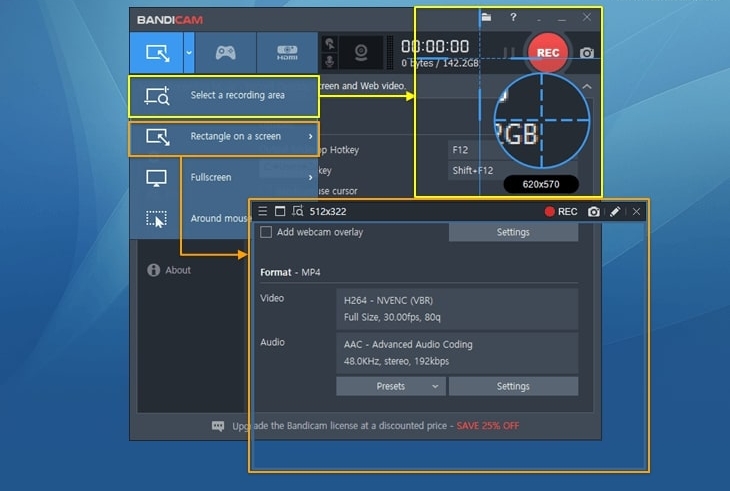Click the Rectangle on a screen icon
The width and height of the screenshot is (730, 491).
157,137
